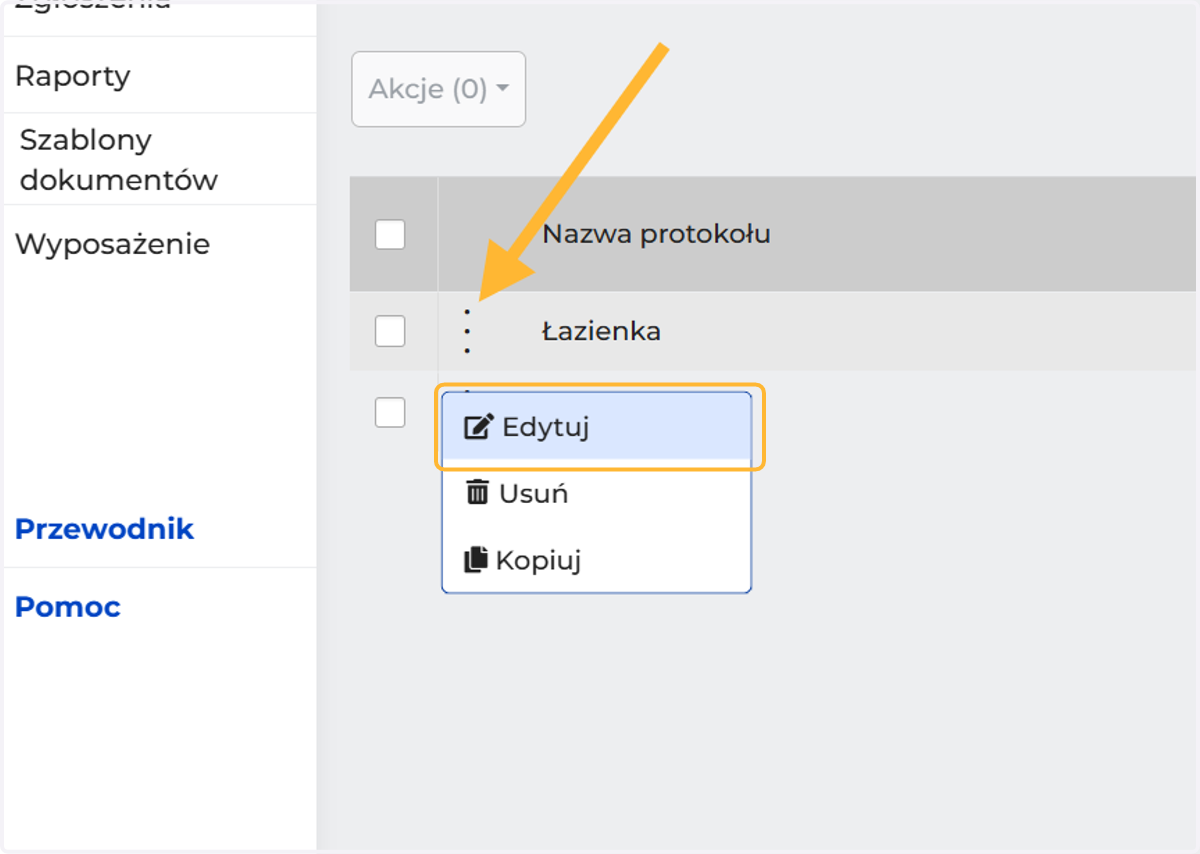The image size is (1200, 854).
Task: Go to Szablony dokumentów in sidebar
Action: (118, 160)
